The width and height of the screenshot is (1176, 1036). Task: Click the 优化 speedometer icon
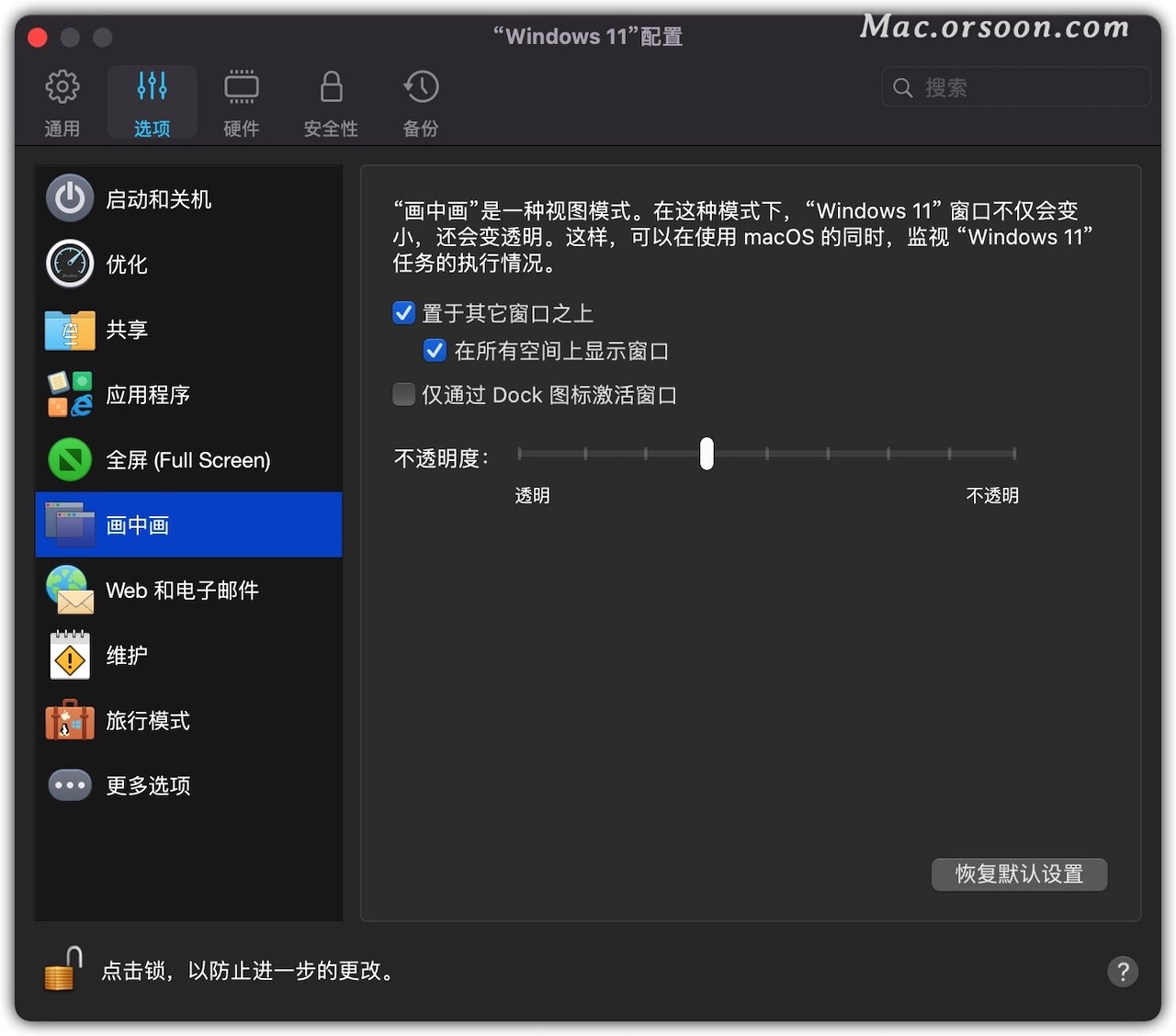tap(70, 264)
